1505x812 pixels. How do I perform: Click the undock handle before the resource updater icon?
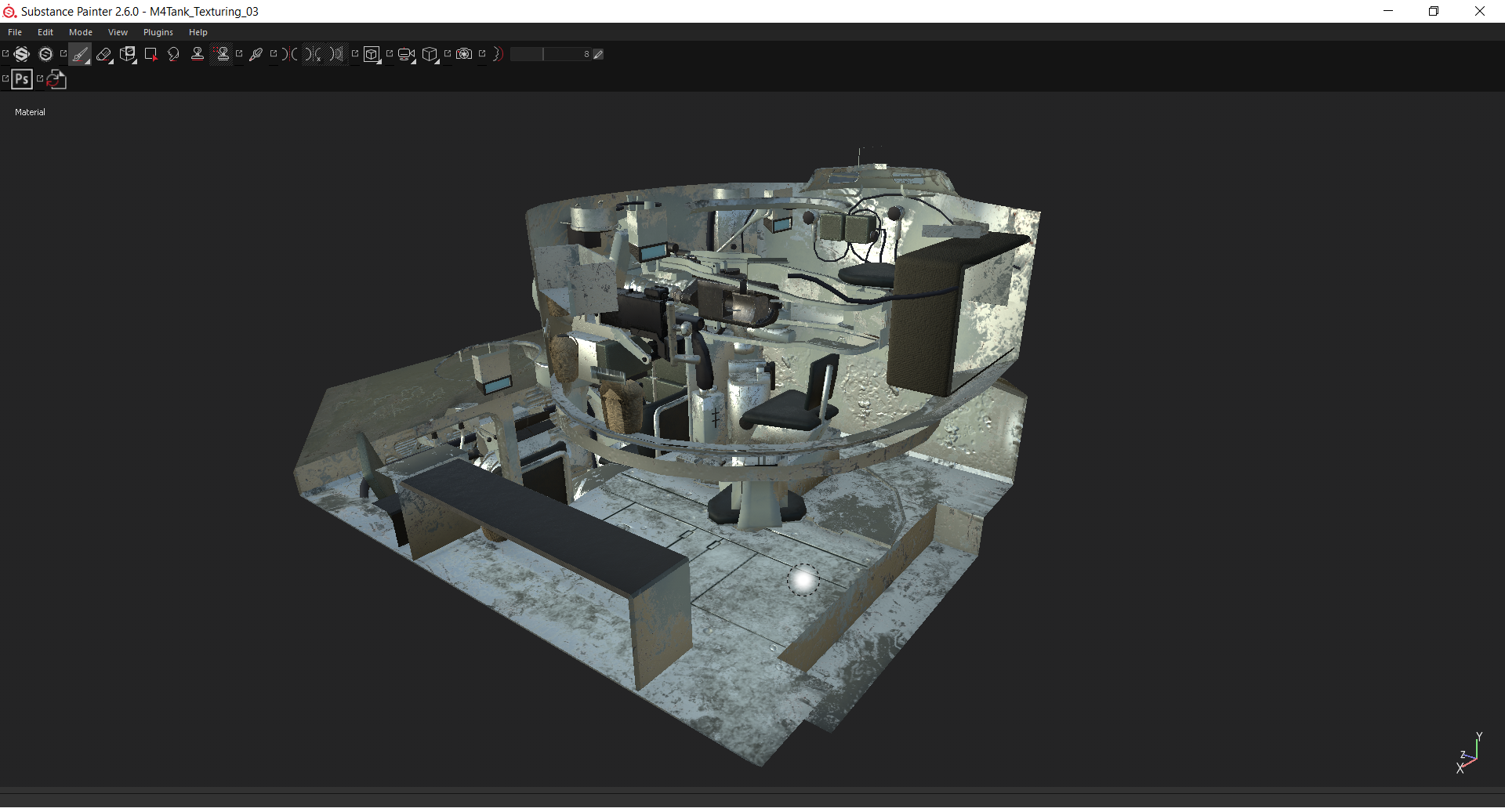(x=40, y=78)
